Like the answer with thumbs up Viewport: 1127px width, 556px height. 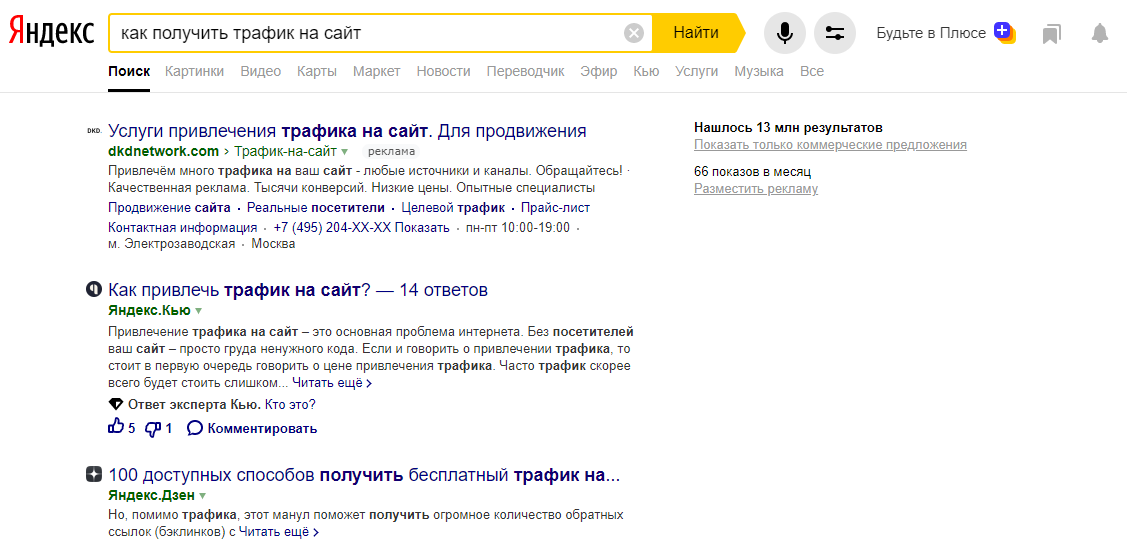point(116,427)
